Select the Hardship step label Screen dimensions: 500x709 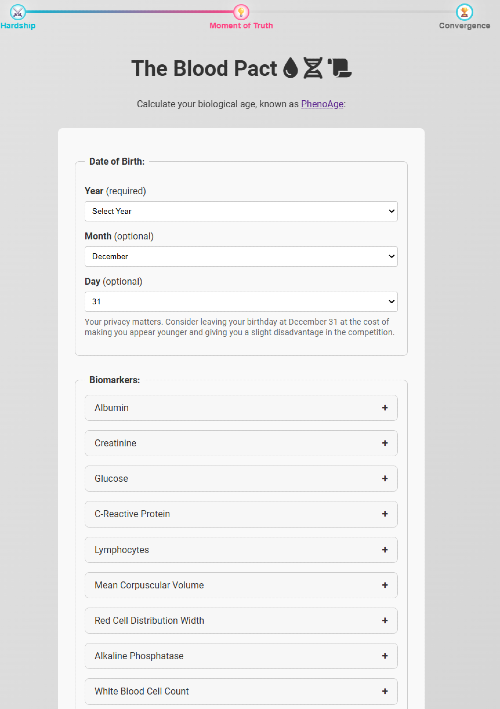tap(18, 26)
